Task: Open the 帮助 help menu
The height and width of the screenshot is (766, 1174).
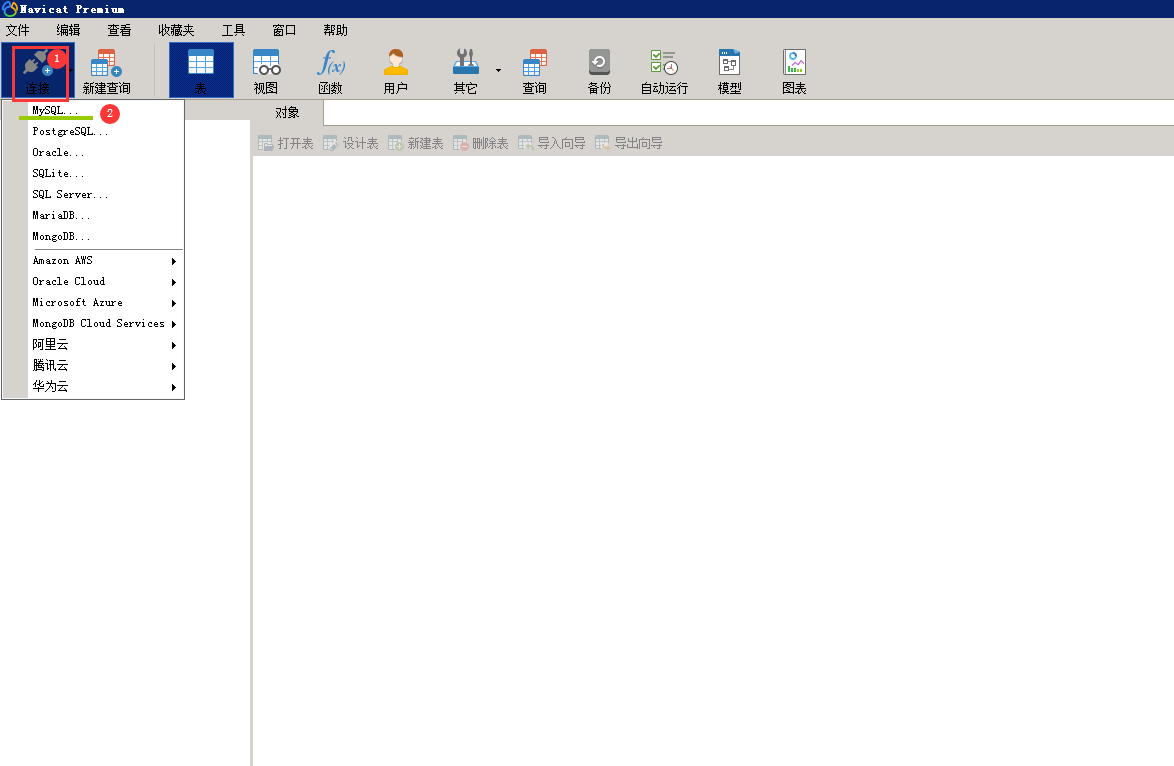Action: [335, 30]
